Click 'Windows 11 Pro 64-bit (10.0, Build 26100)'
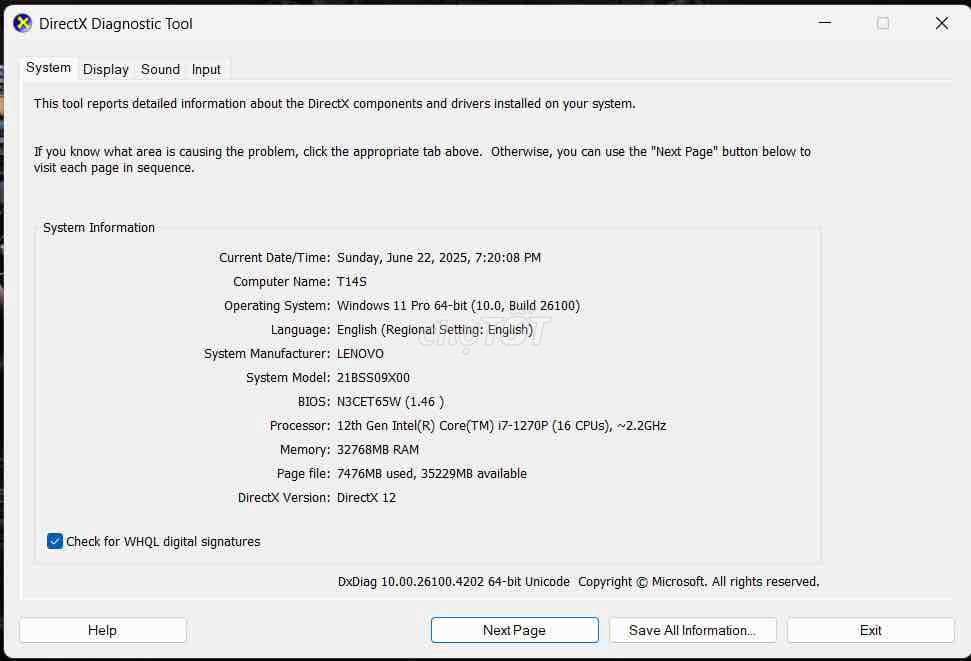This screenshot has width=971, height=661. 458,305
